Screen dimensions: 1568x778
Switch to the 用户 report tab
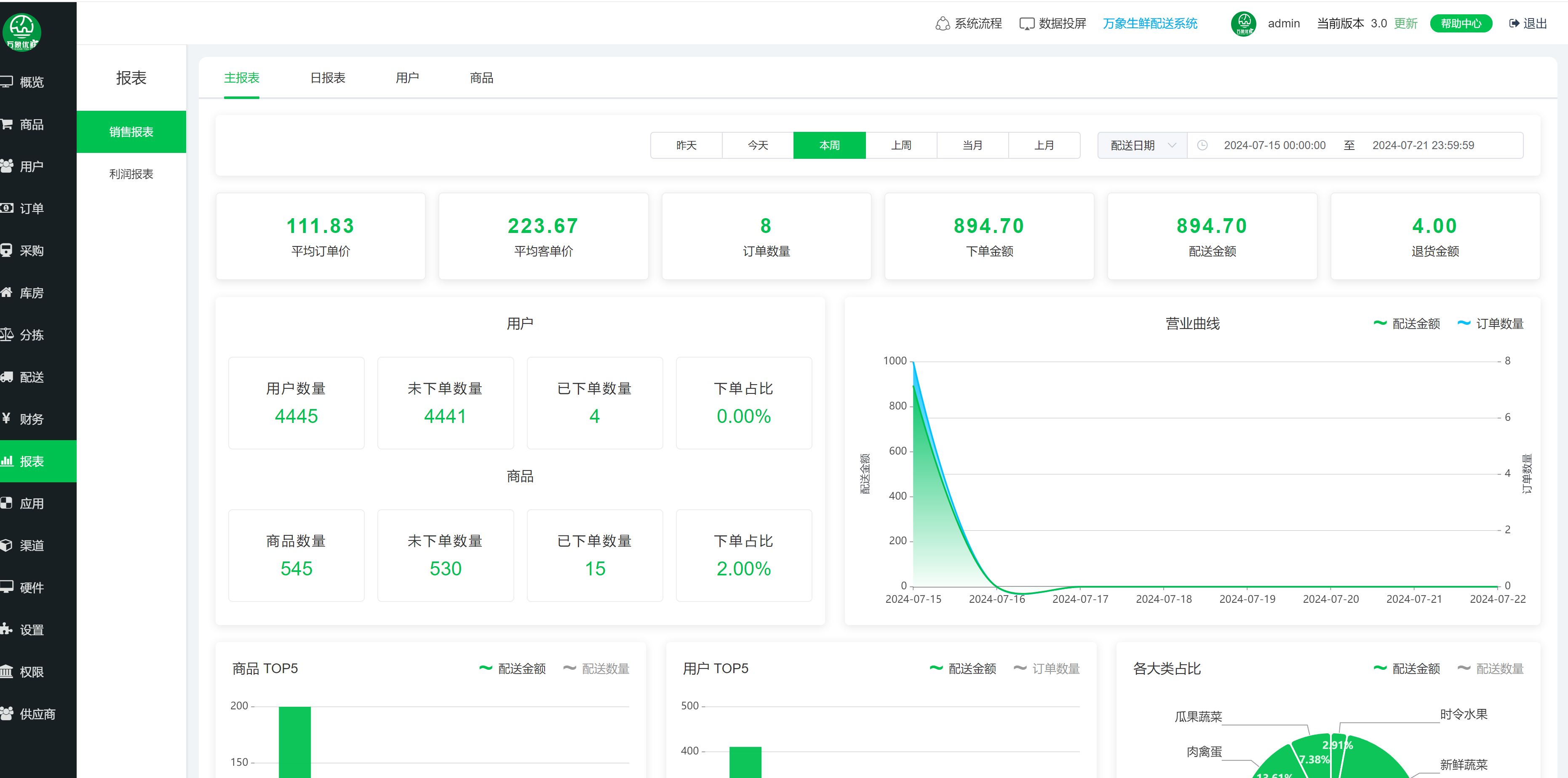tap(407, 78)
